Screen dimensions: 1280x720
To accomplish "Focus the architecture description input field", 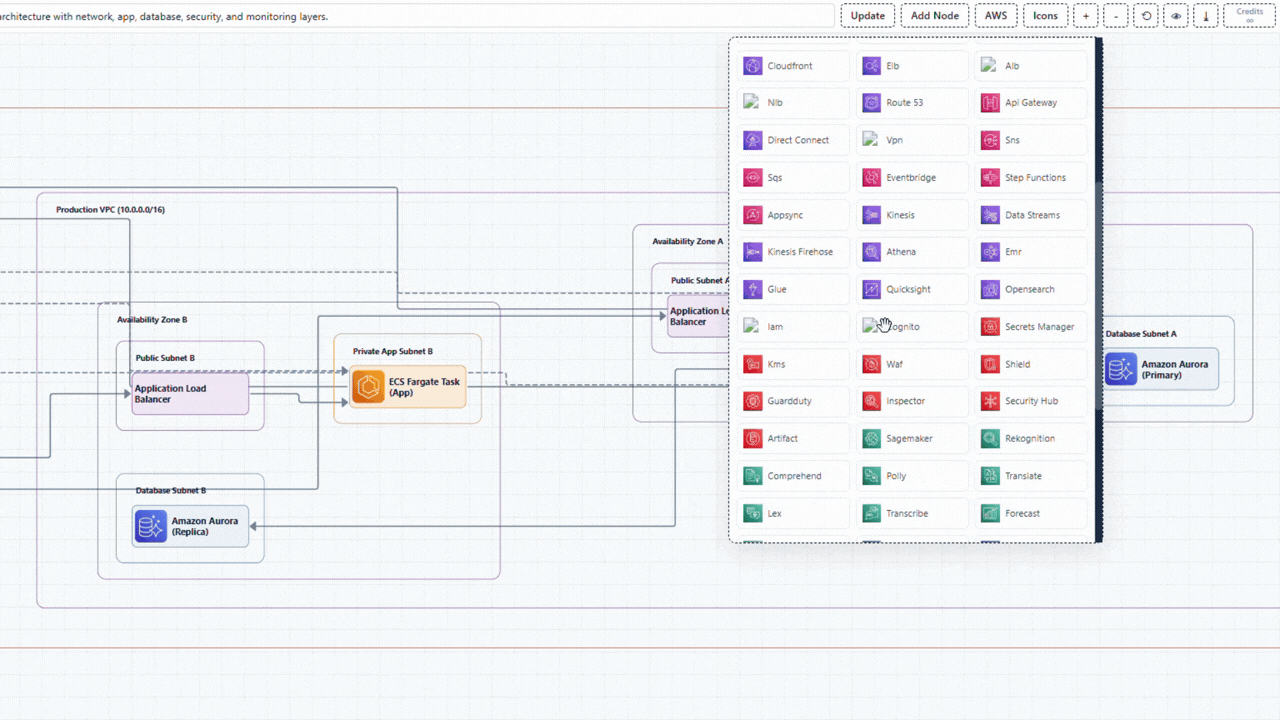I will coord(417,16).
